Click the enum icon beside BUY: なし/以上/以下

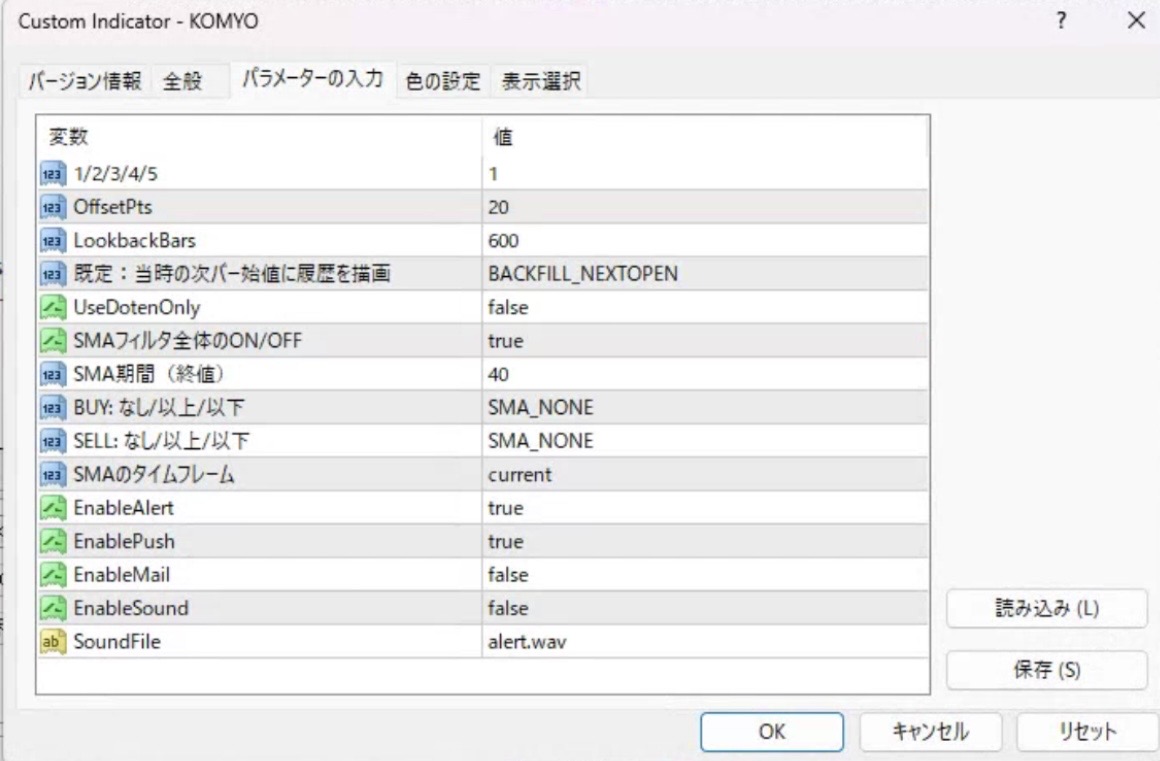[x=53, y=407]
